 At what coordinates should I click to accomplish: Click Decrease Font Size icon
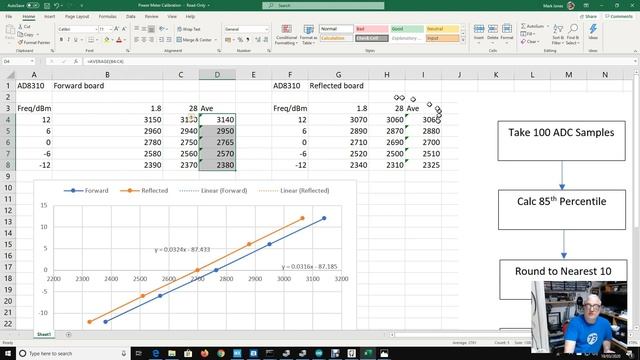[x=124, y=29]
